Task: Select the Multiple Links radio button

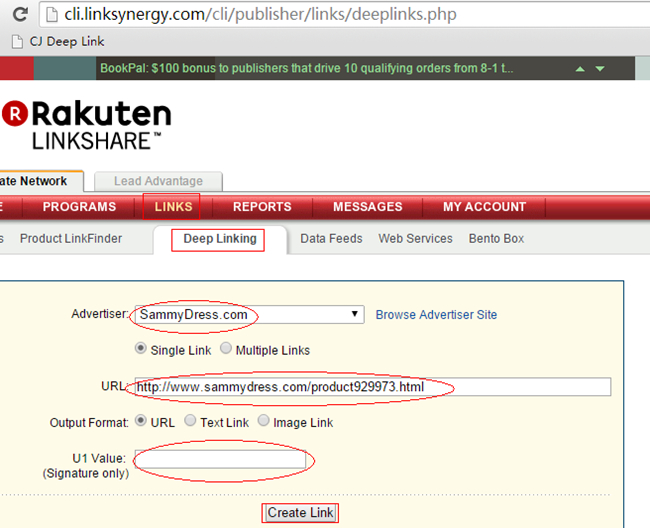Action: (226, 350)
